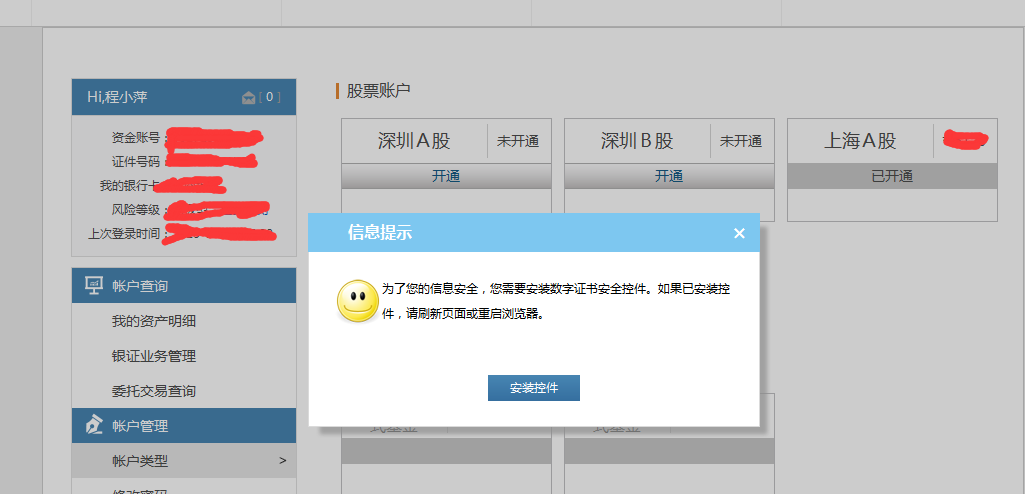
Task: Click the message count [0] indicator
Action: 270,97
